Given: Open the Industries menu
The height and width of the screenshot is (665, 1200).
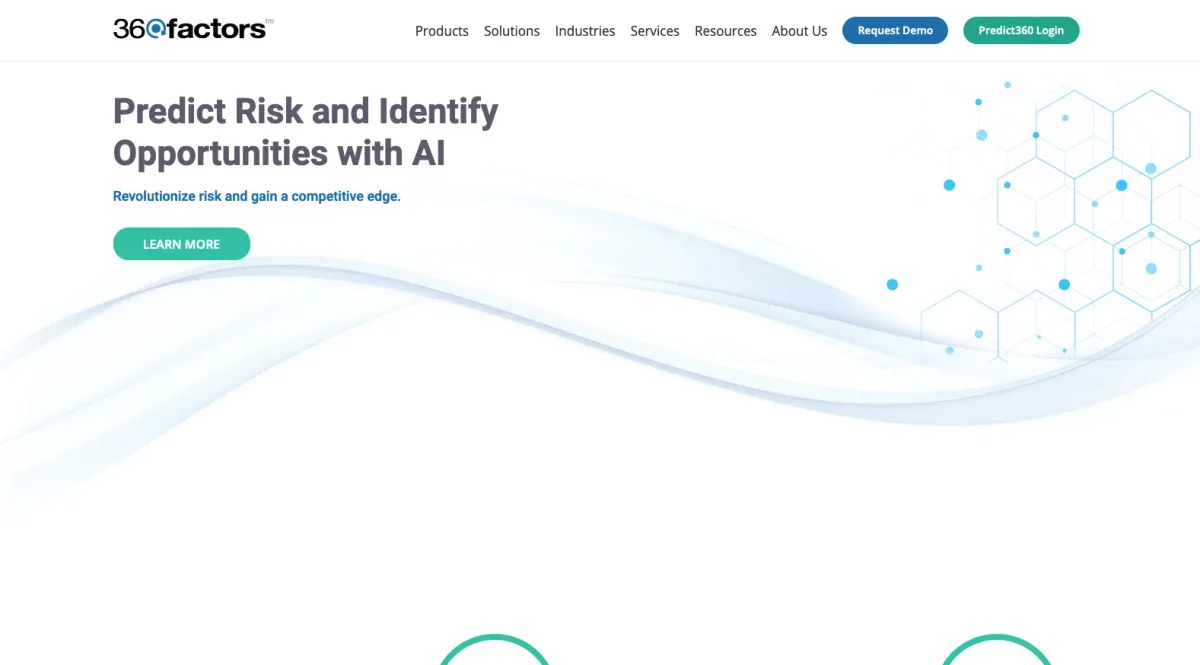Looking at the screenshot, I should click(x=585, y=31).
